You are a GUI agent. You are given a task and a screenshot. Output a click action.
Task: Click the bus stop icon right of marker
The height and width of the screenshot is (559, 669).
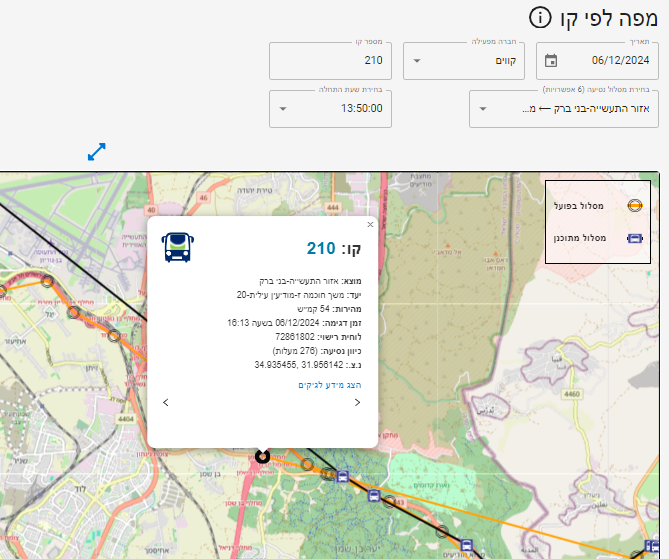coord(343,476)
